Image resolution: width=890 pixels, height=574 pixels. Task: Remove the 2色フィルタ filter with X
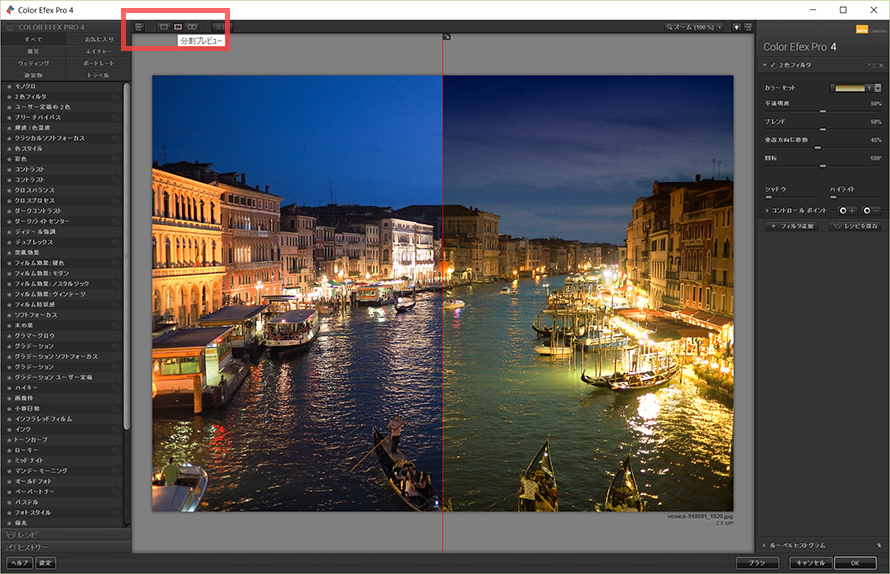point(881,65)
